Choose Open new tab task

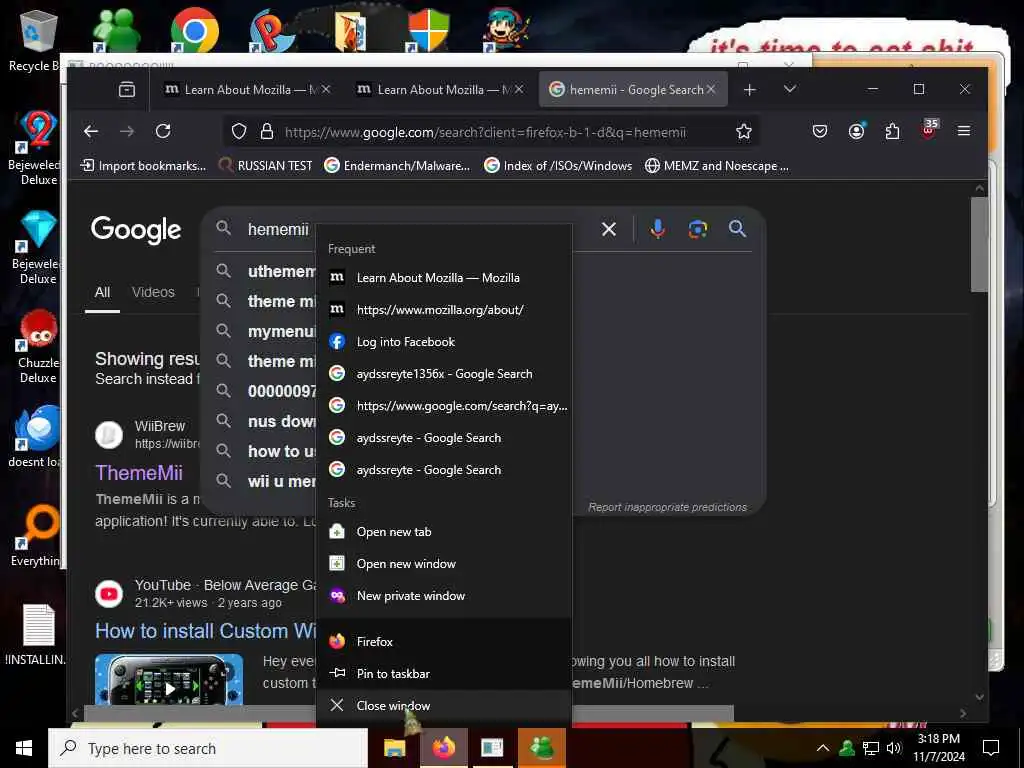tap(444, 532)
